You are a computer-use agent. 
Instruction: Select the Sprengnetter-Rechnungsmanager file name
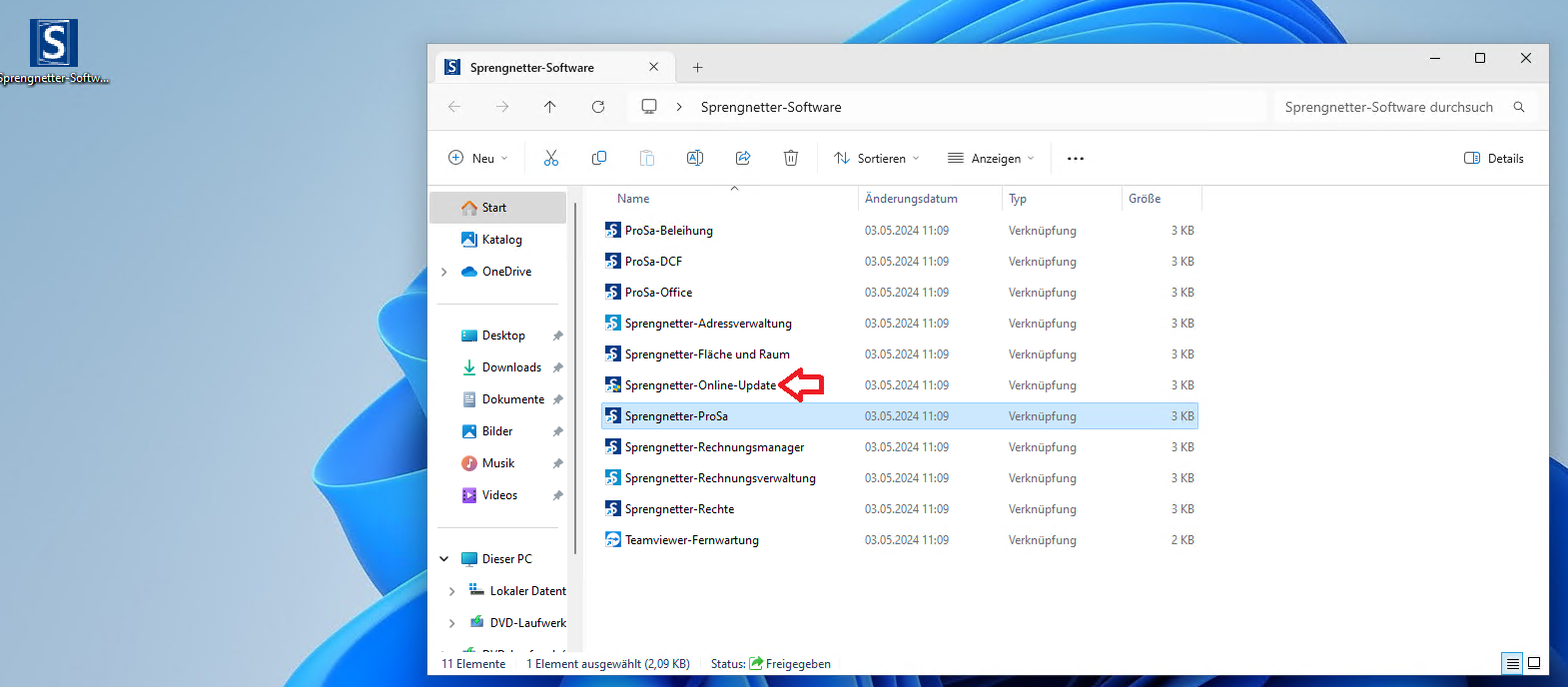(x=714, y=447)
